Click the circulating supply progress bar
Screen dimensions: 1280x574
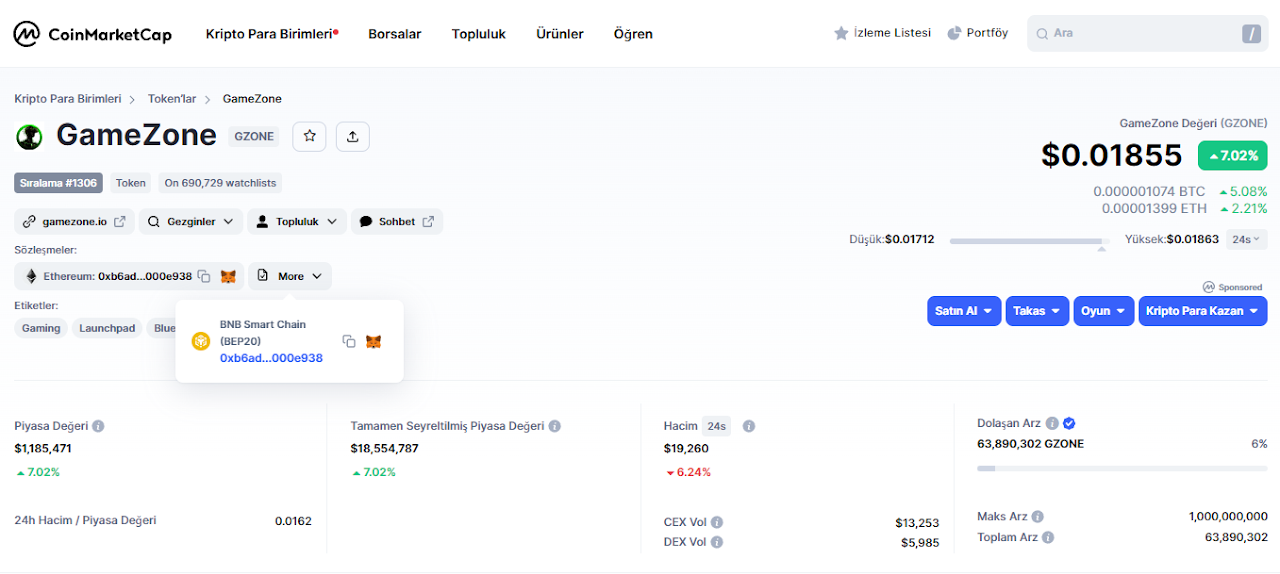pyautogui.click(x=1122, y=468)
